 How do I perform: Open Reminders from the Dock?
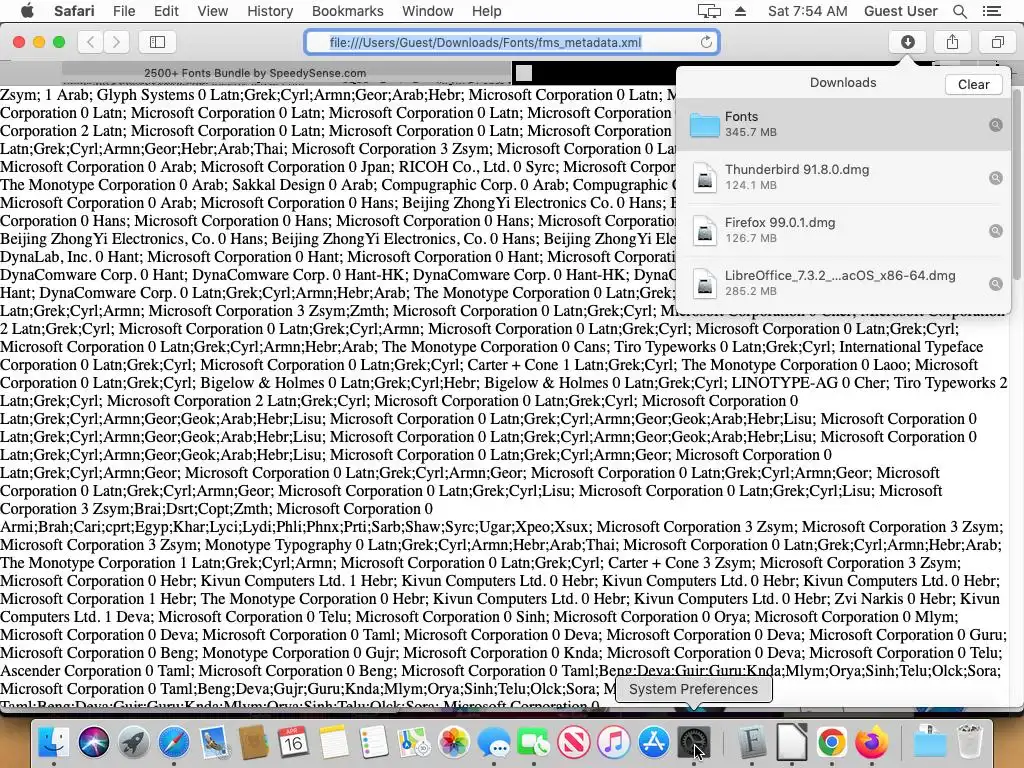pos(374,743)
